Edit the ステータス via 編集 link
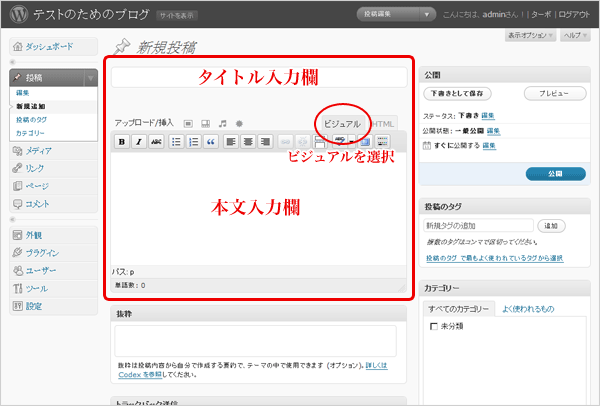This screenshot has width=600, height=406. [488, 115]
